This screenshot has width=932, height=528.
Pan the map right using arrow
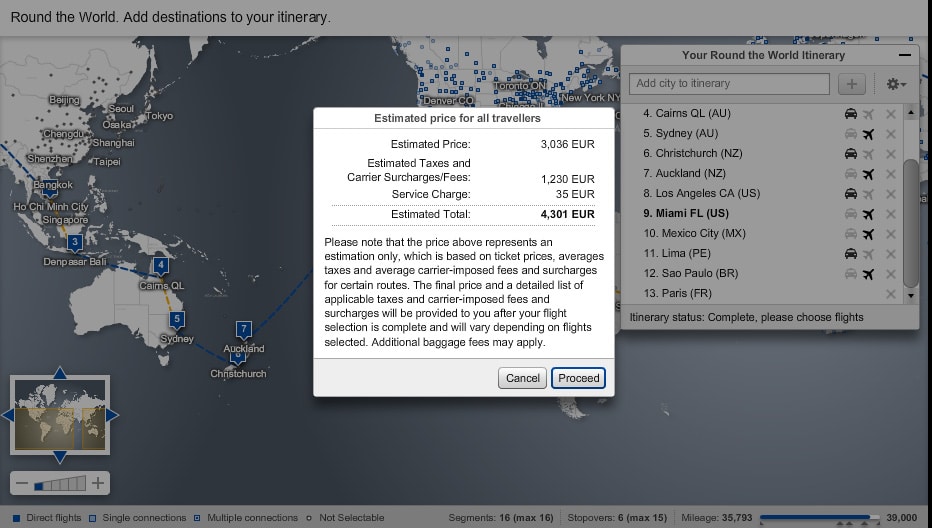point(112,415)
